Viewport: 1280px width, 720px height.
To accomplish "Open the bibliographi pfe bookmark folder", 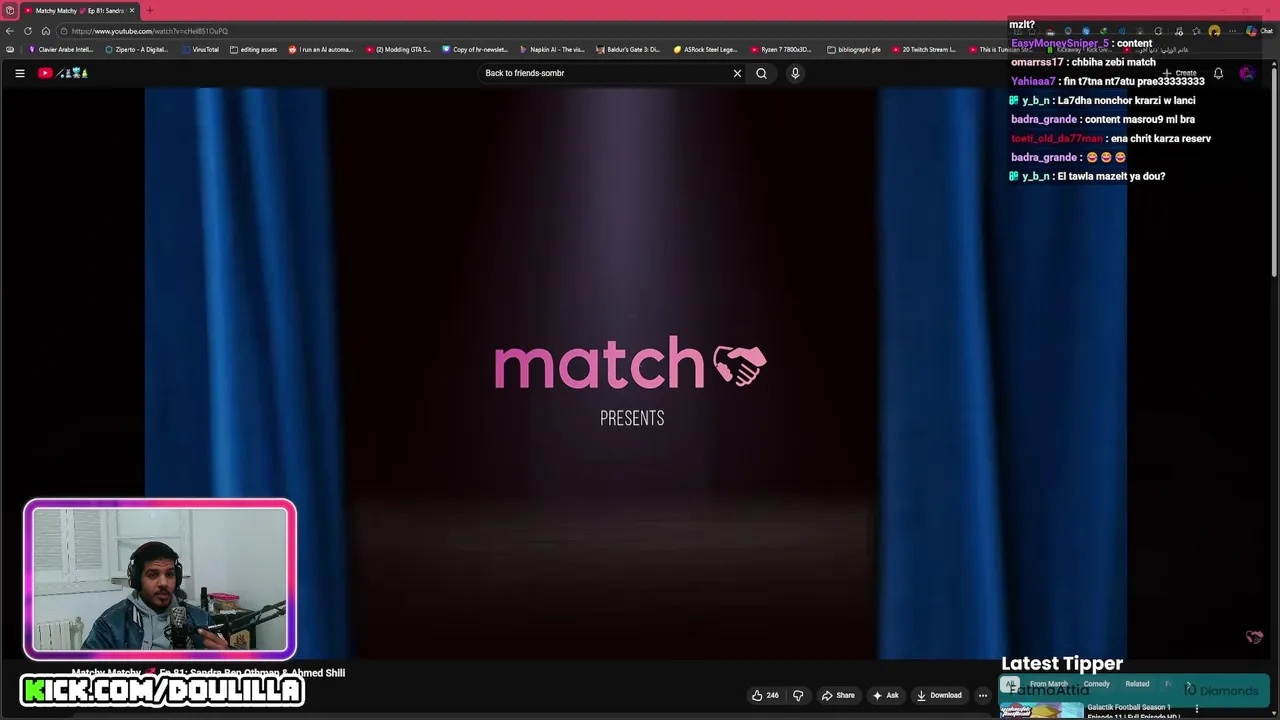I will tap(854, 49).
